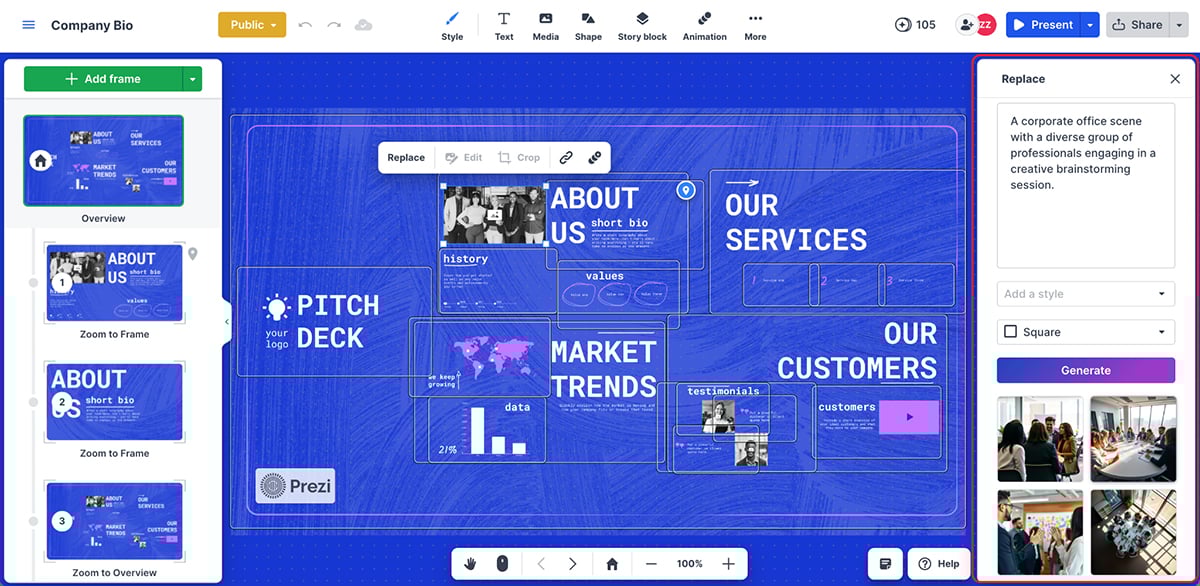
Task: Click the Crop icon on the image toolbar
Action: (x=520, y=157)
